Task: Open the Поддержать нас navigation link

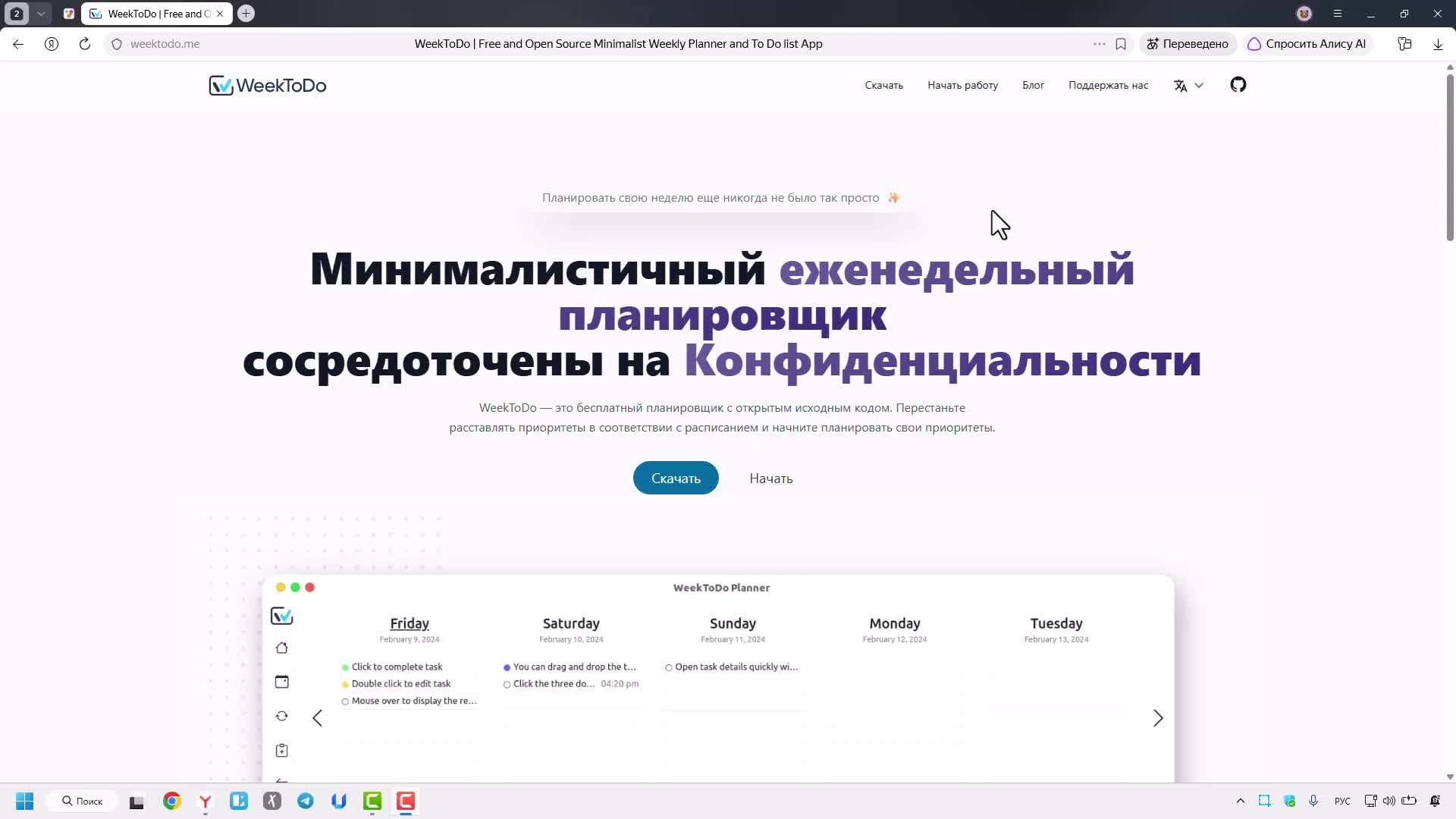Action: pyautogui.click(x=1108, y=86)
